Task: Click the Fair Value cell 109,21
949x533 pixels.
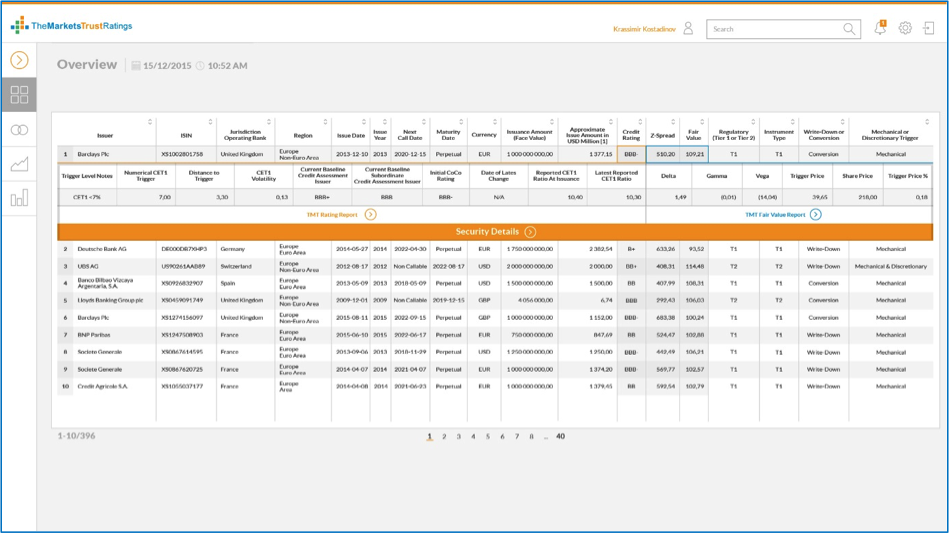Action: (695, 154)
